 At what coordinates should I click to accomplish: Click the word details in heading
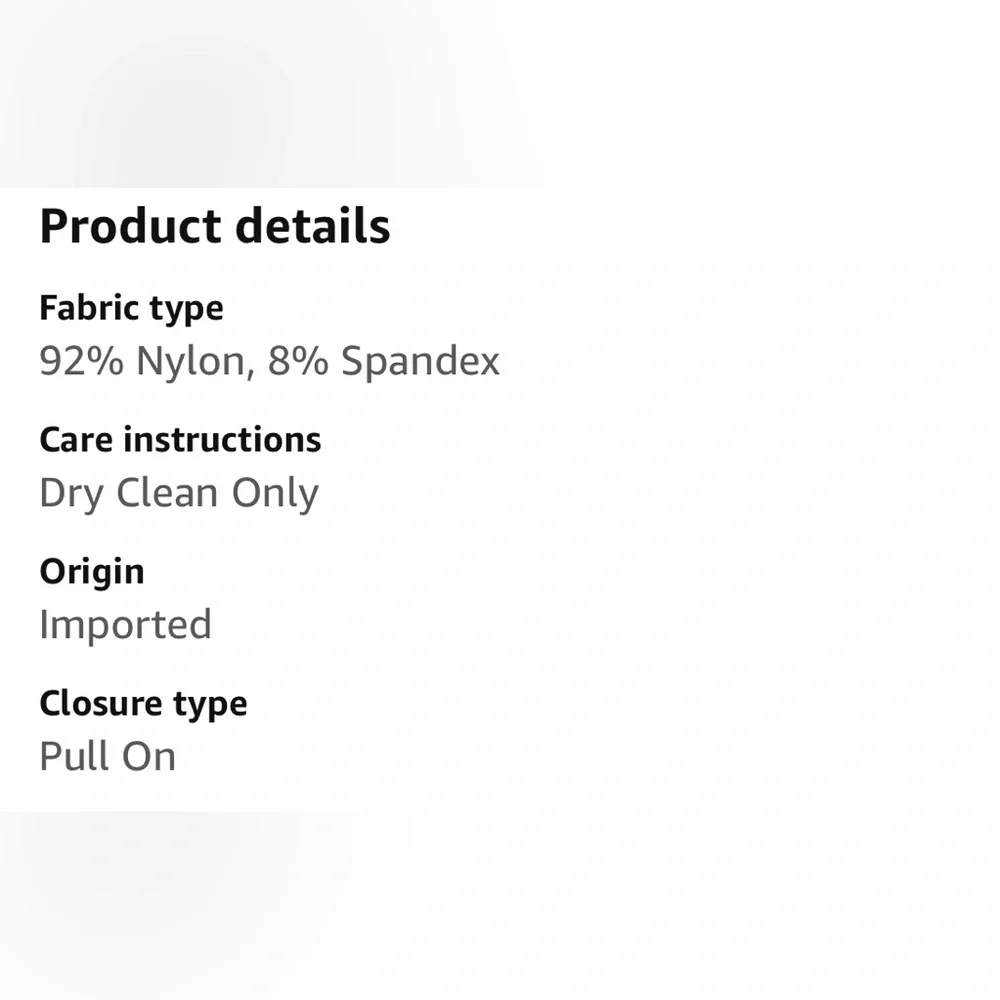312,226
